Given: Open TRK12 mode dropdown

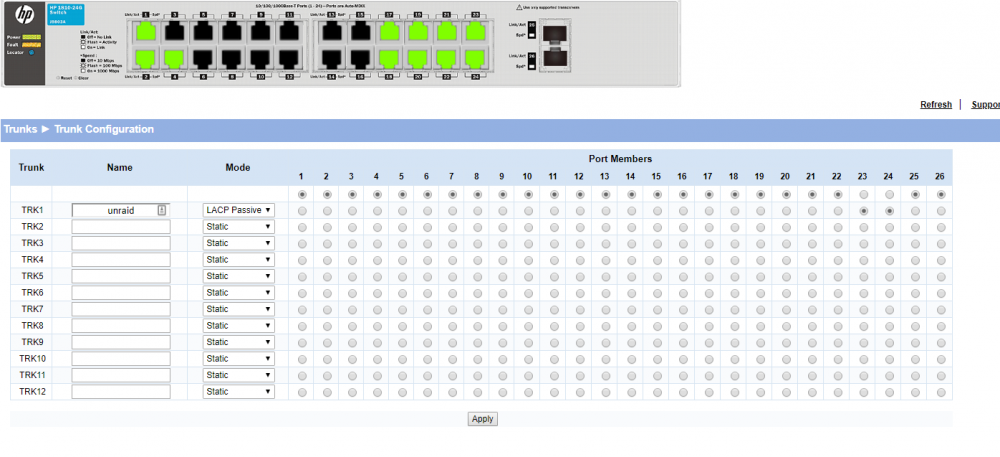Looking at the screenshot, I should point(239,391).
